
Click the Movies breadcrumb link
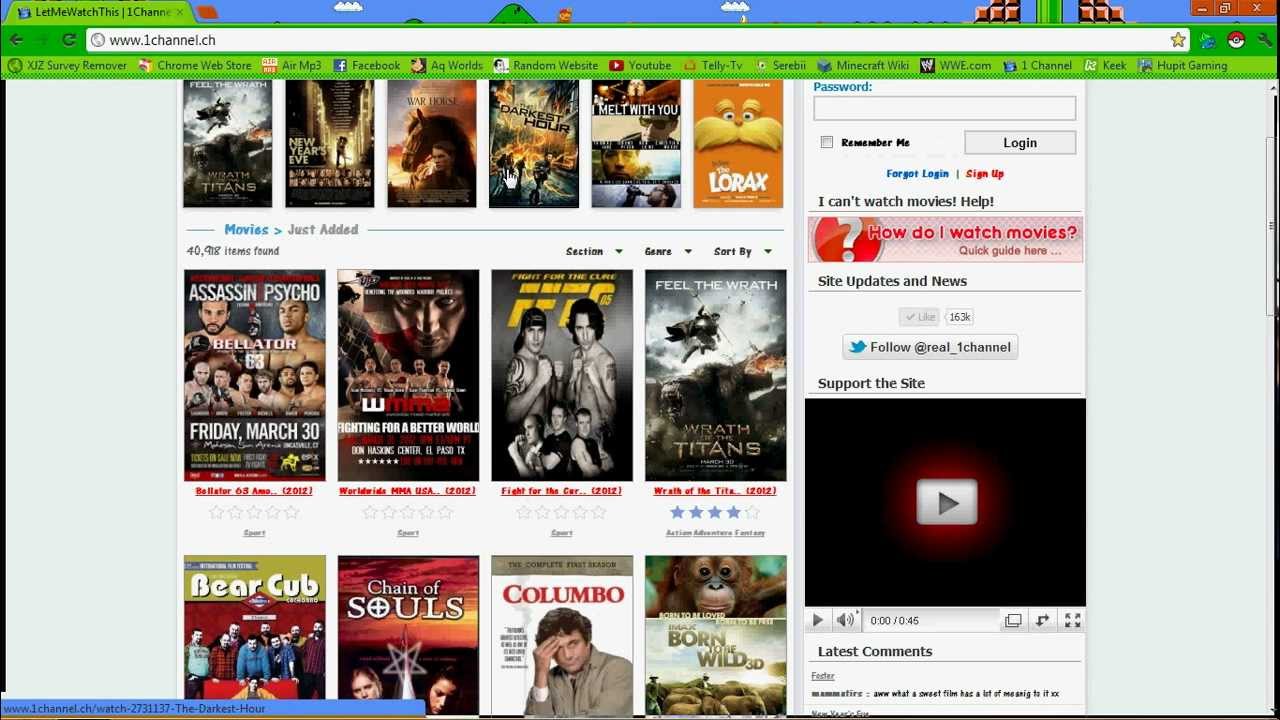246,229
